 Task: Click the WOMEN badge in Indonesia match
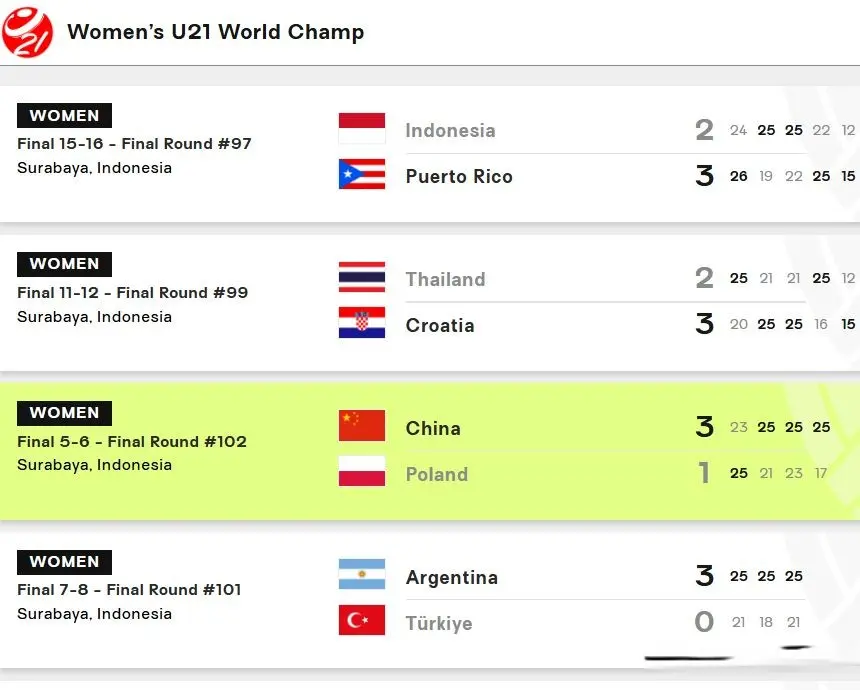(64, 115)
